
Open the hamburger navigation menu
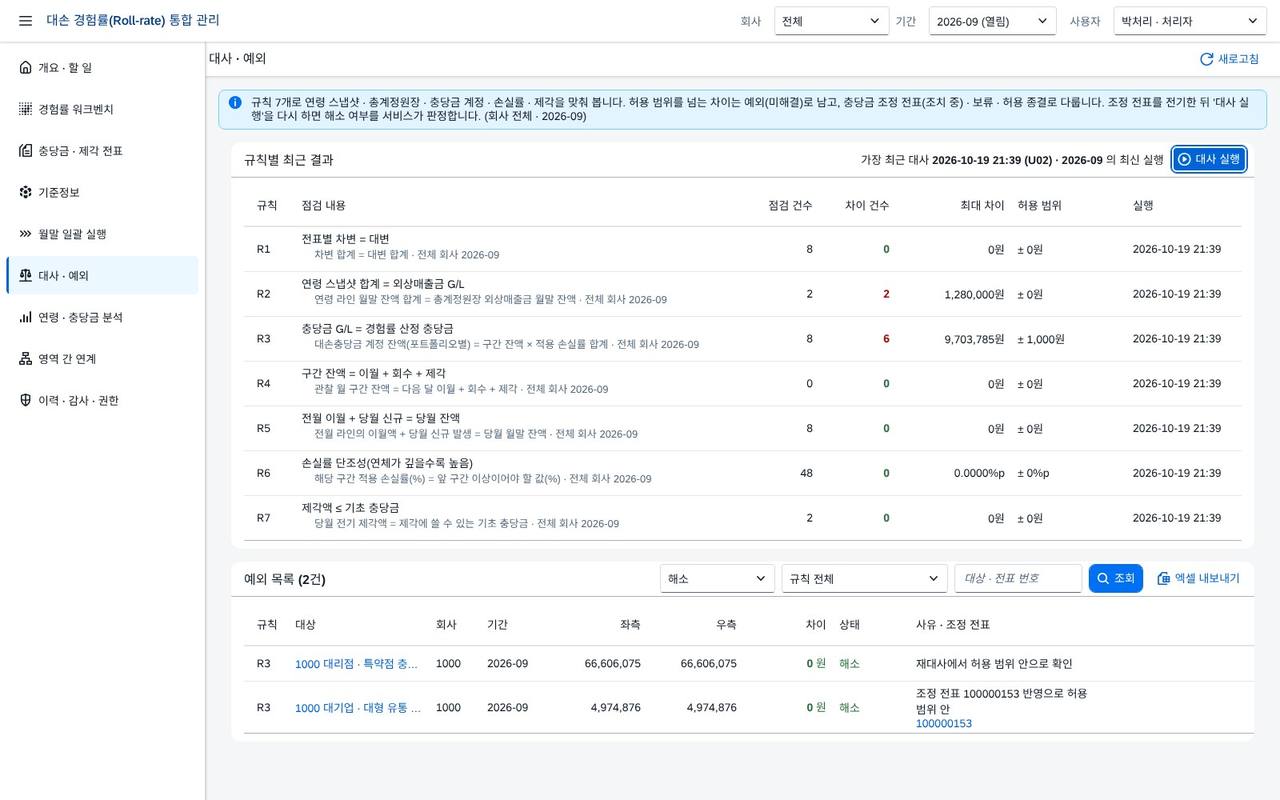click(x=25, y=21)
